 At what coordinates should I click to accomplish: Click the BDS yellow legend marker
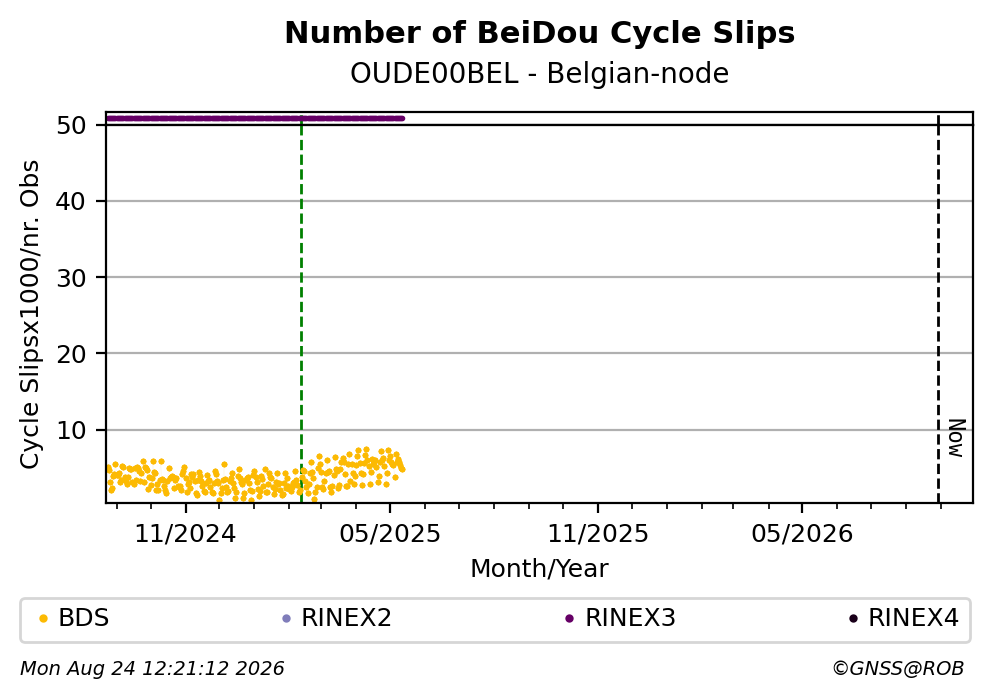pos(43,619)
